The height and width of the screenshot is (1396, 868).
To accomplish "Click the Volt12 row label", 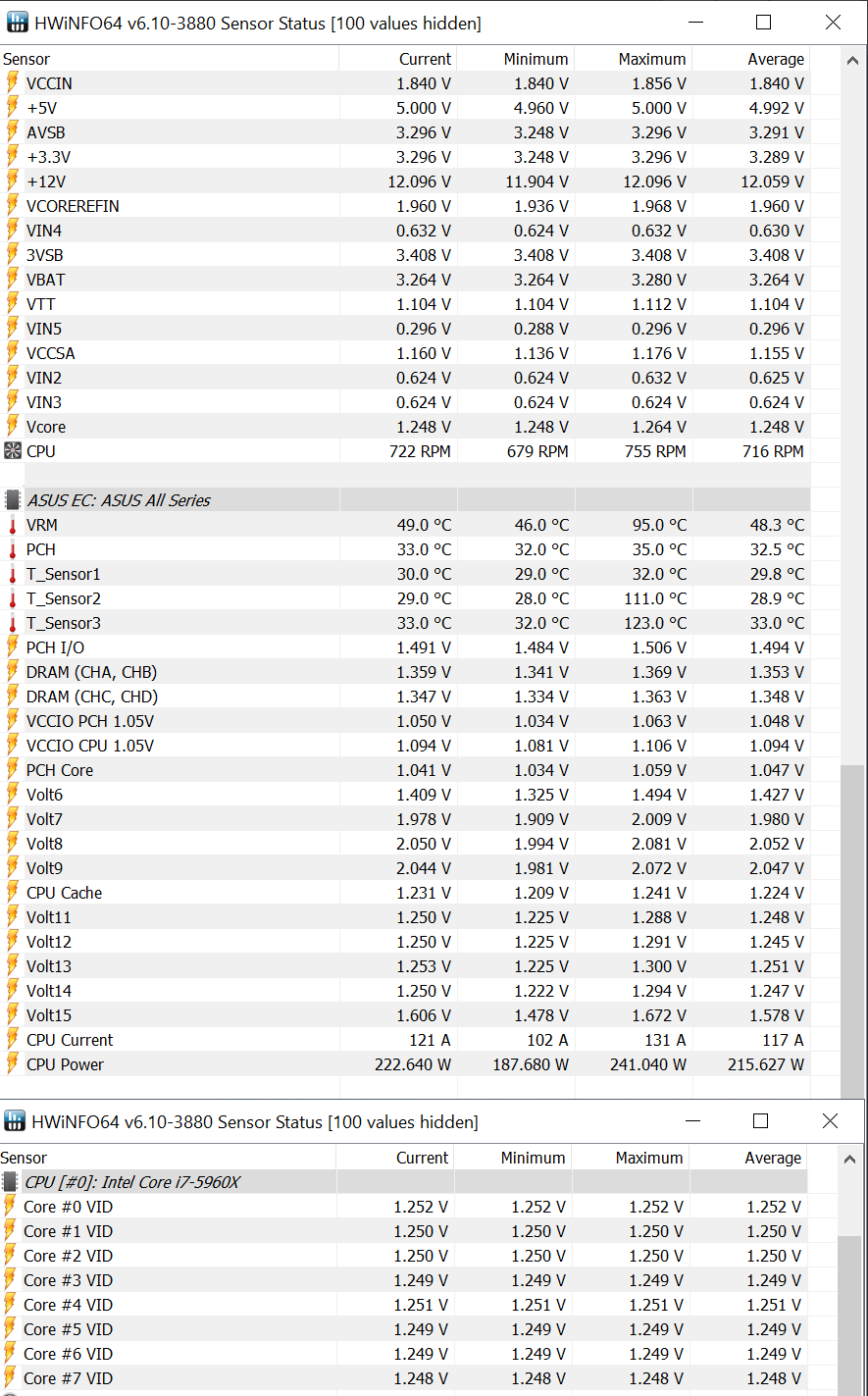I will pos(49,942).
